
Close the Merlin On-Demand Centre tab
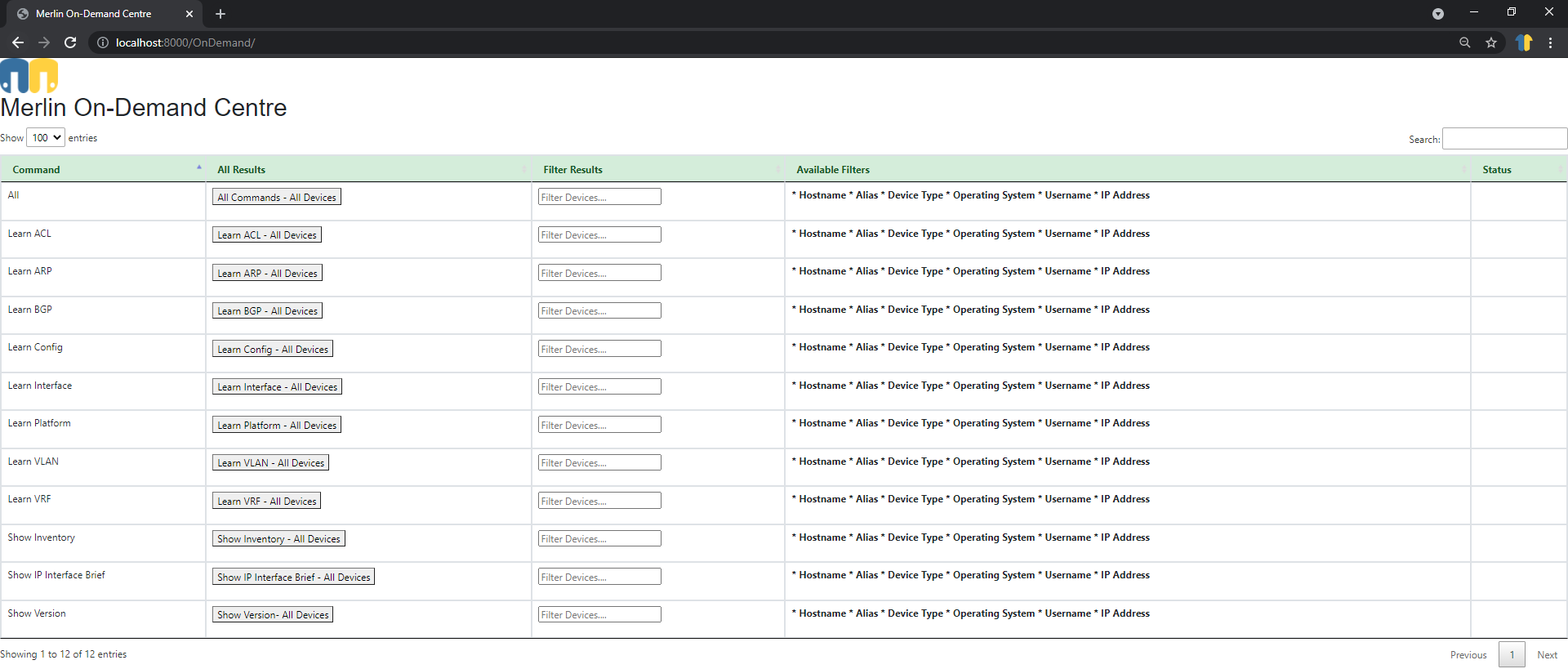pos(189,14)
